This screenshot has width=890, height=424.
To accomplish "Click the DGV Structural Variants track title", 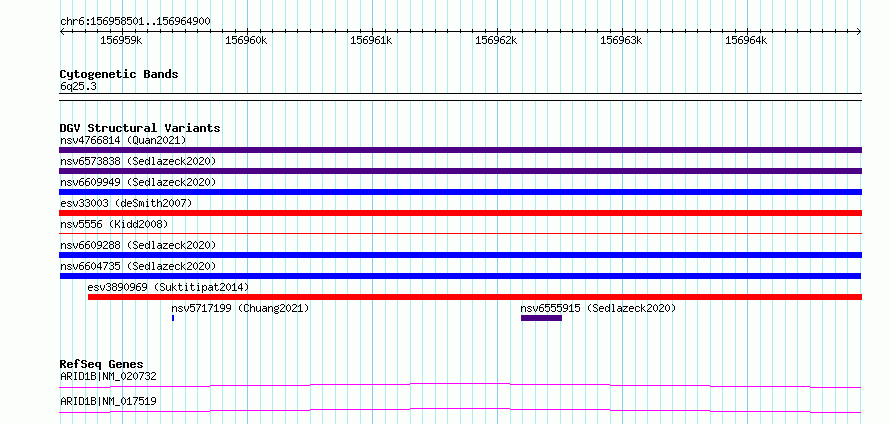I will [x=140, y=128].
